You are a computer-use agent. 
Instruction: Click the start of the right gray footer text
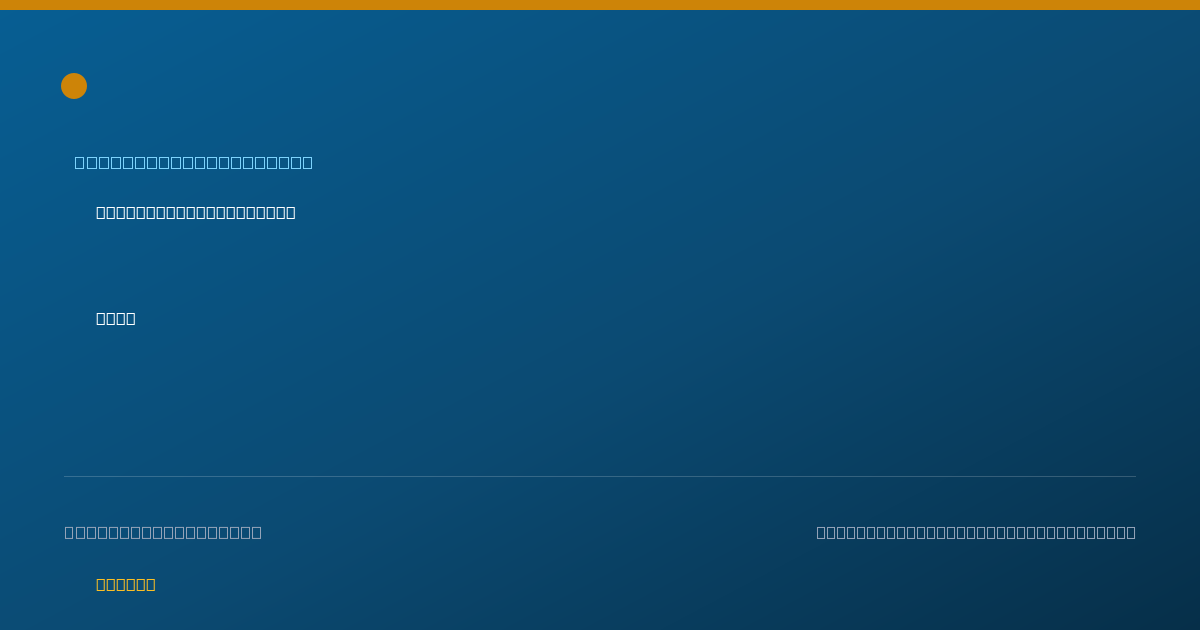tap(821, 532)
